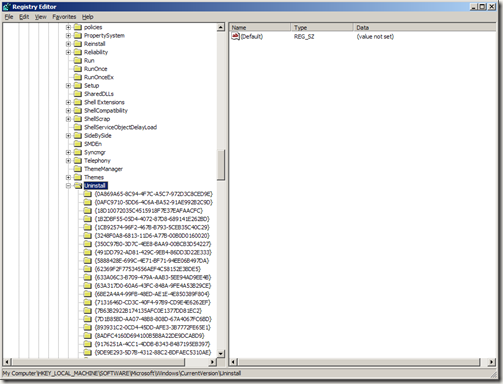Select the key labeled {893931C2-0CD4...}
The width and height of the screenshot is (503, 384).
coord(153,327)
